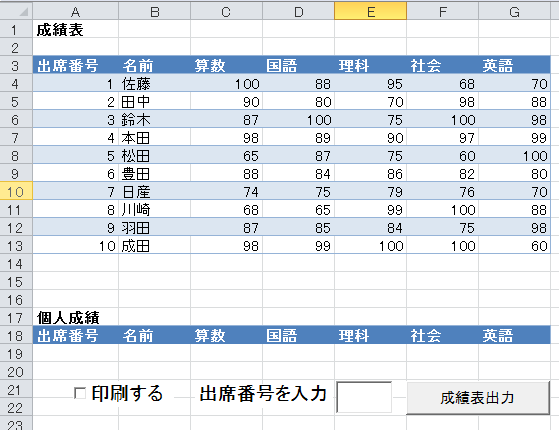Select row 14 header
The height and width of the screenshot is (430, 559).
(16, 263)
